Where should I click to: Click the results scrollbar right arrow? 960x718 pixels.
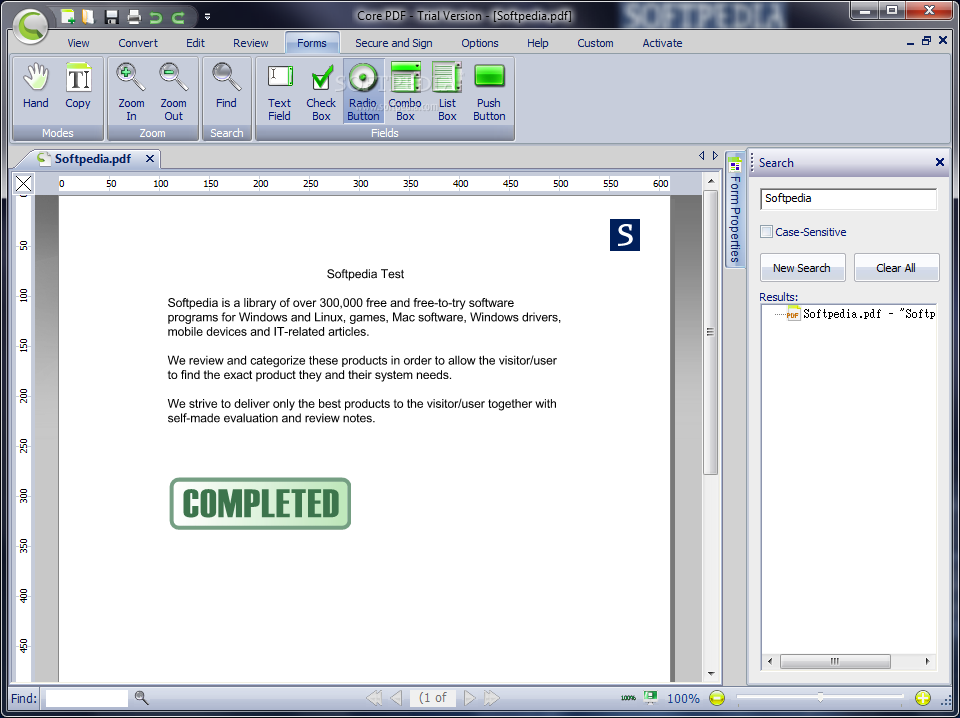(x=928, y=661)
